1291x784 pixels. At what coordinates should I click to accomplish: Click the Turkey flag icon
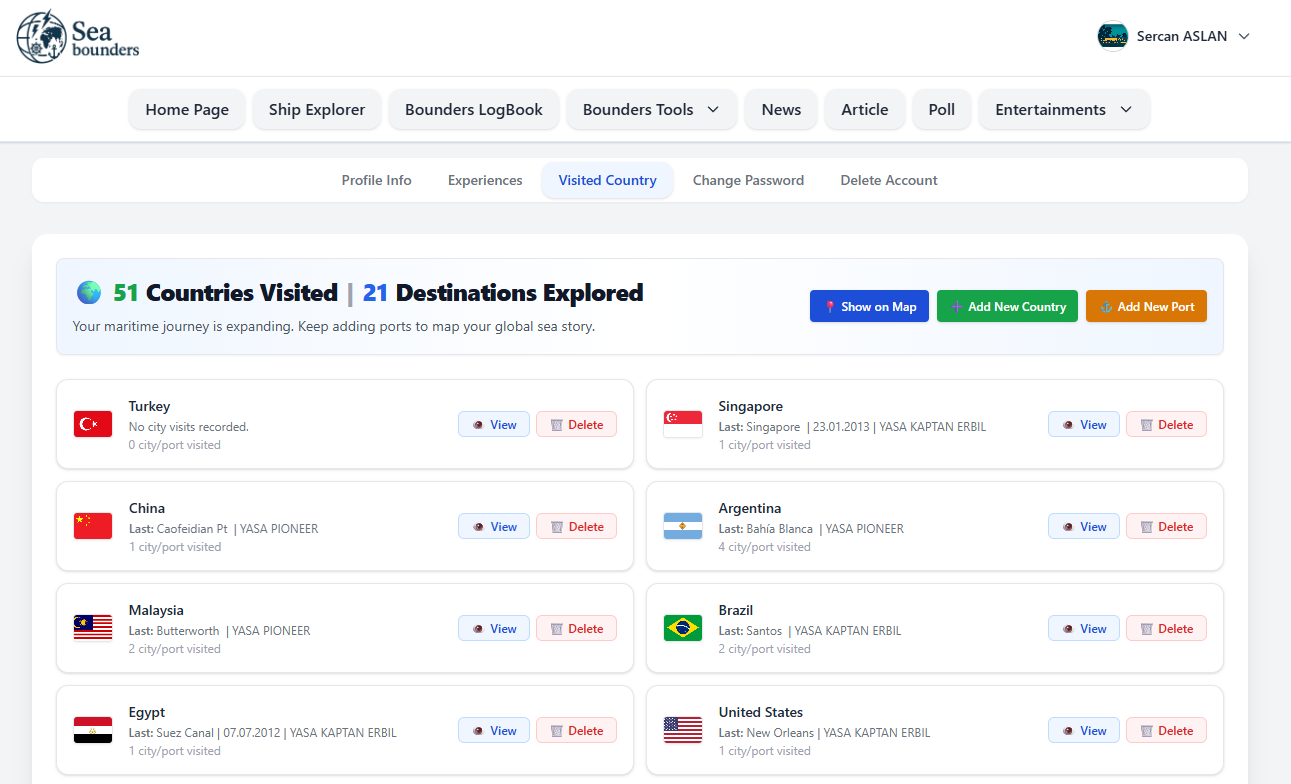(x=93, y=424)
